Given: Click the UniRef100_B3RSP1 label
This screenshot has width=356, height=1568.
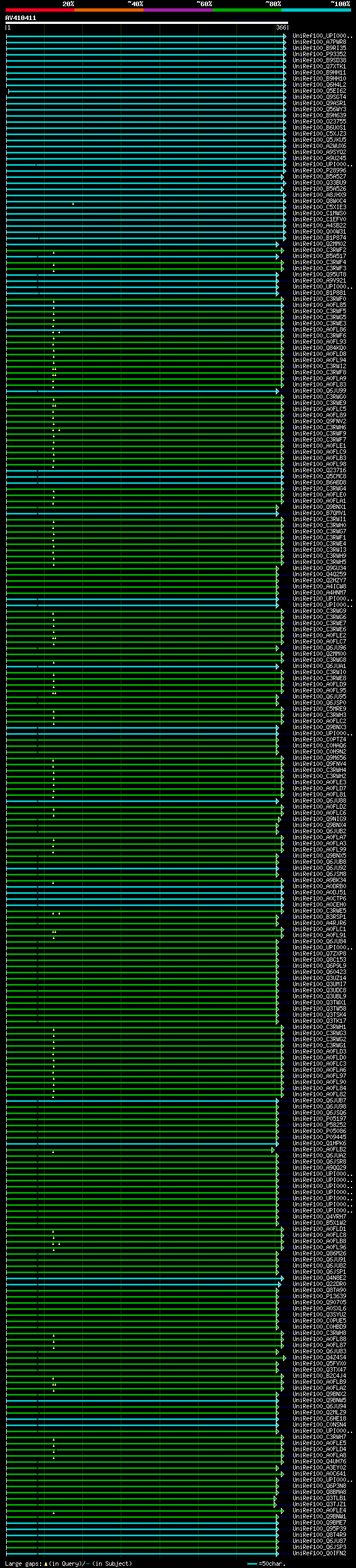Looking at the screenshot, I should (x=319, y=917).
